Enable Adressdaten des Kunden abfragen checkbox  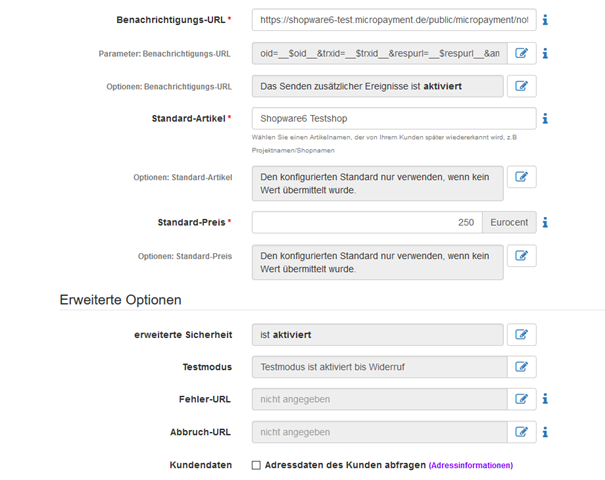point(256,465)
